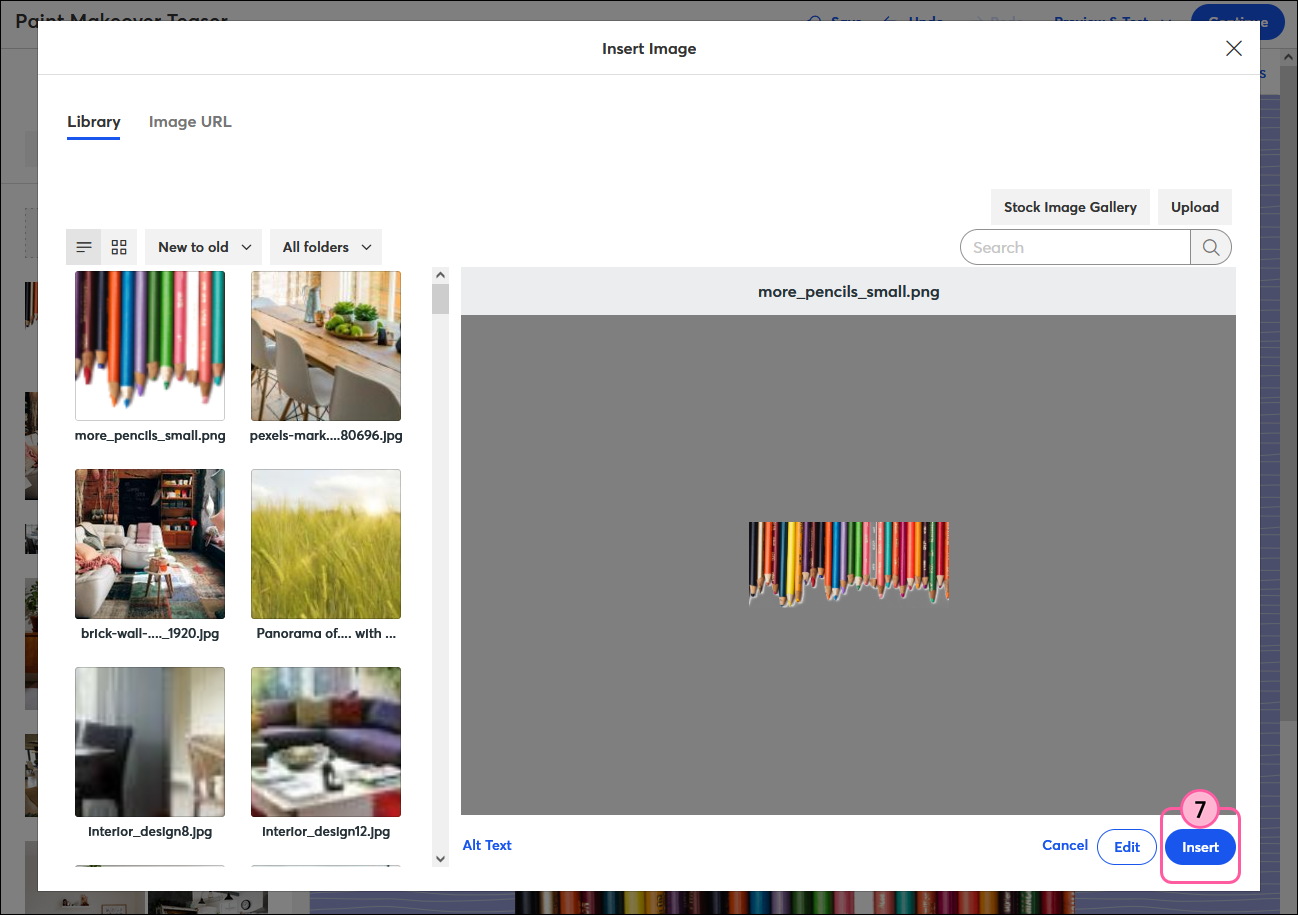
Task: Click the Upload button
Action: point(1195,207)
